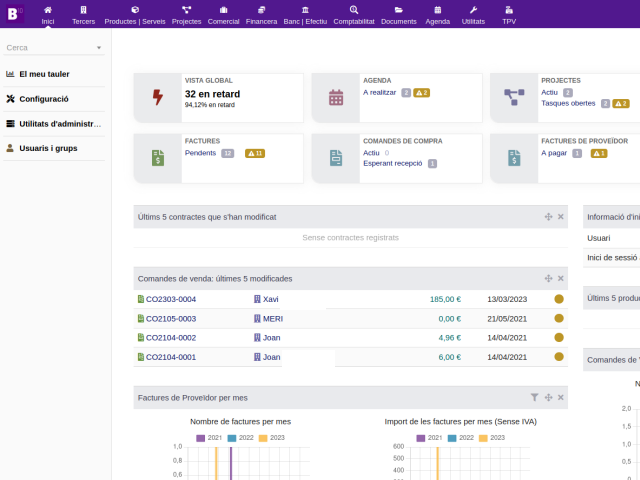Click the order icon beside CO2303-0004
The width and height of the screenshot is (640, 480).
(x=141, y=299)
